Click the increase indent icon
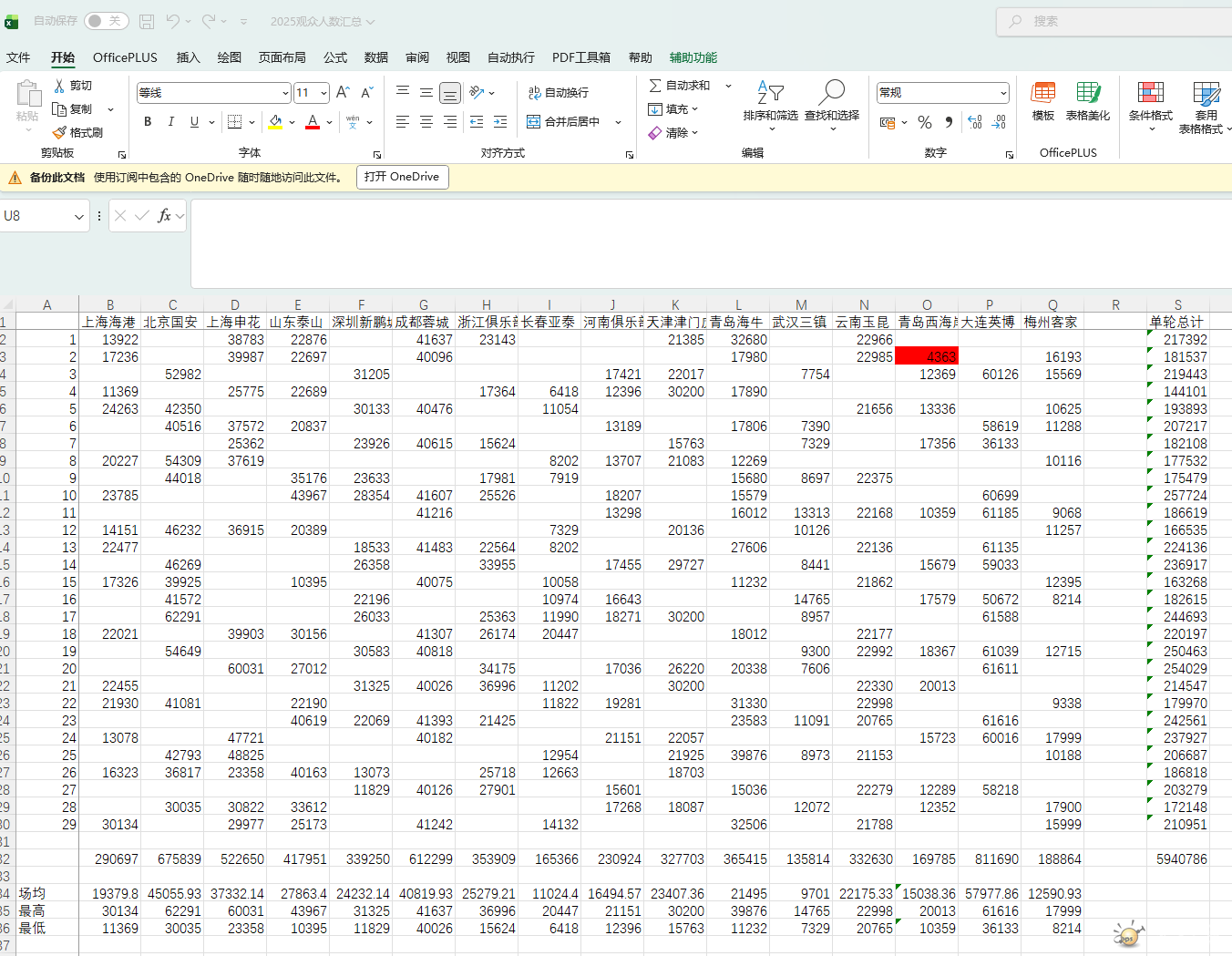The image size is (1232, 956). 500,122
